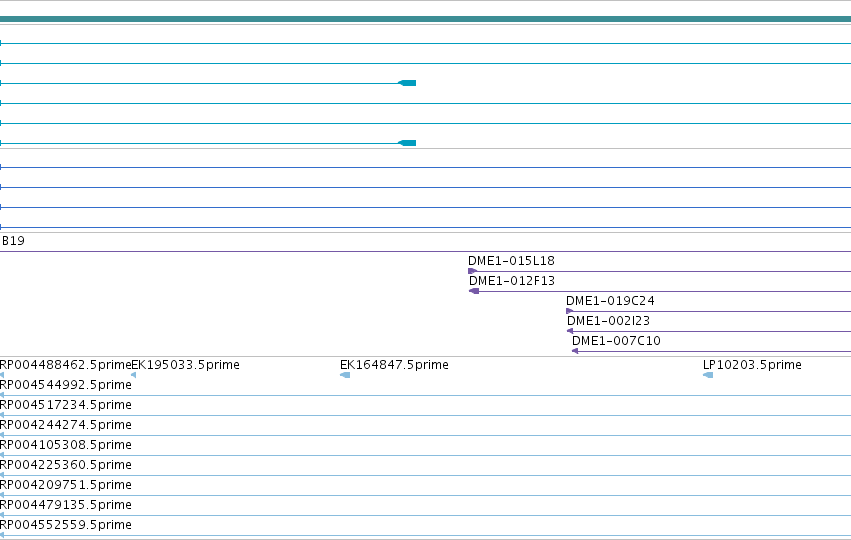Screen dimensions: 851x540
Task: Select arrow glyph under DME1-019C24
Action: [569, 311]
